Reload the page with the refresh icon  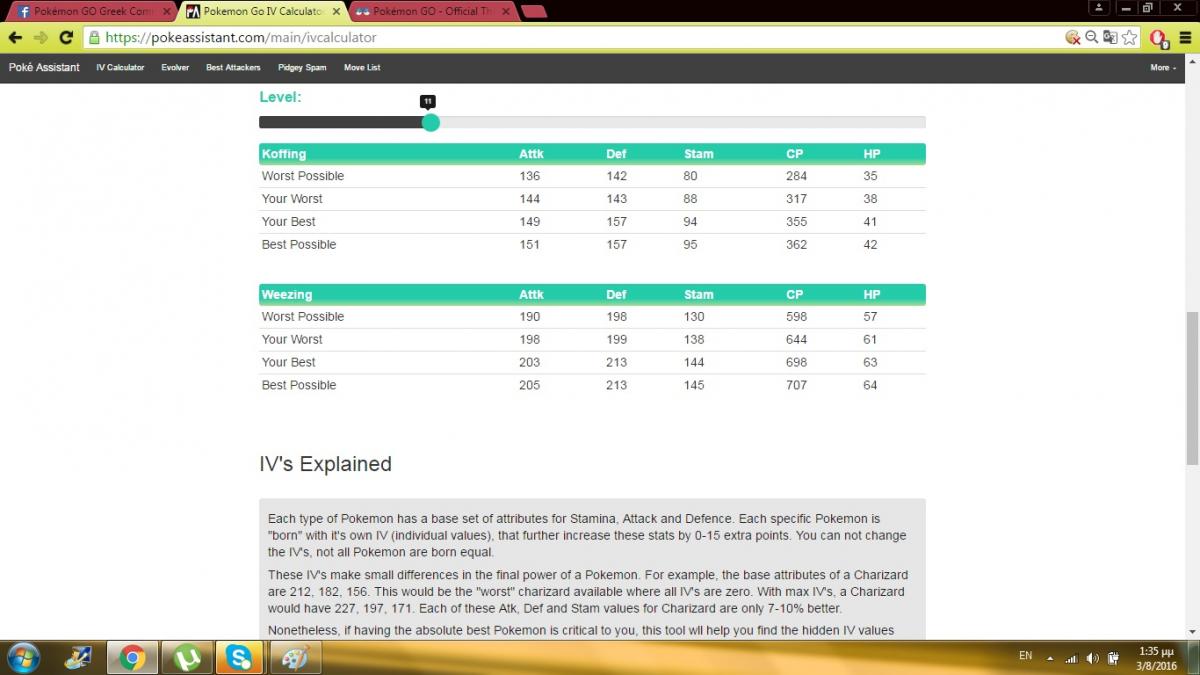[67, 37]
